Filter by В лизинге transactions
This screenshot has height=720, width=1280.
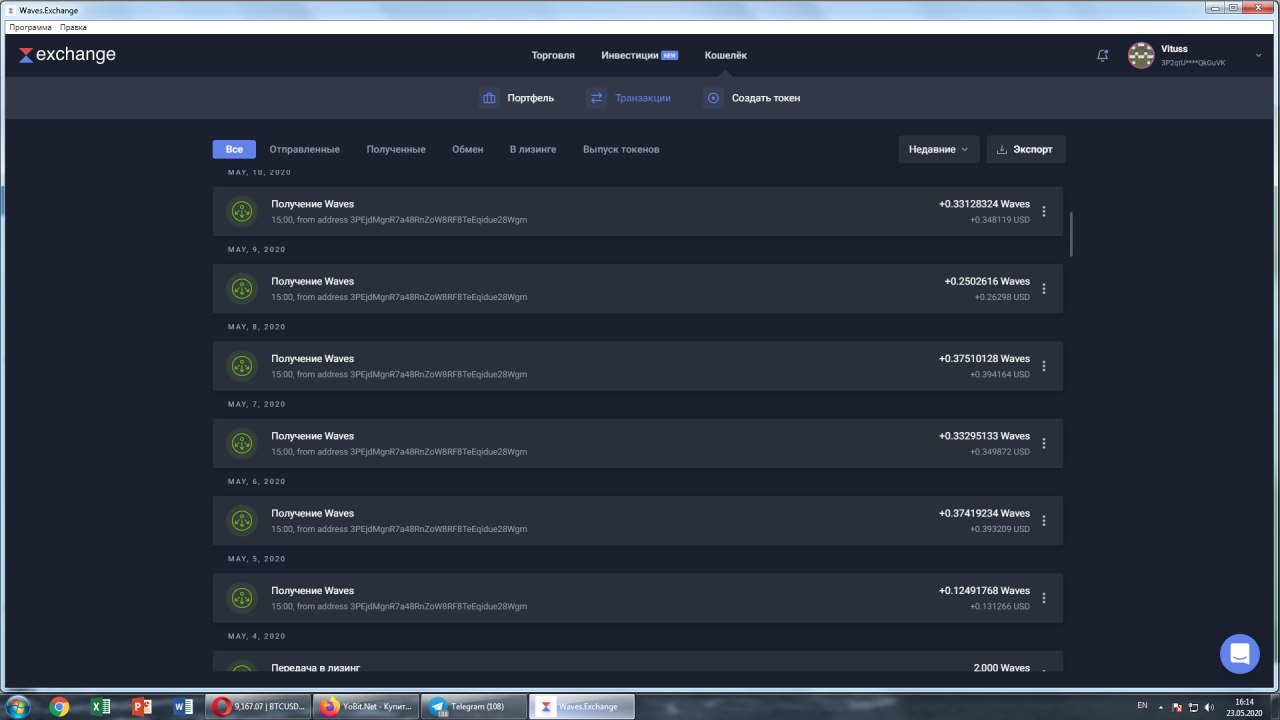pos(533,149)
